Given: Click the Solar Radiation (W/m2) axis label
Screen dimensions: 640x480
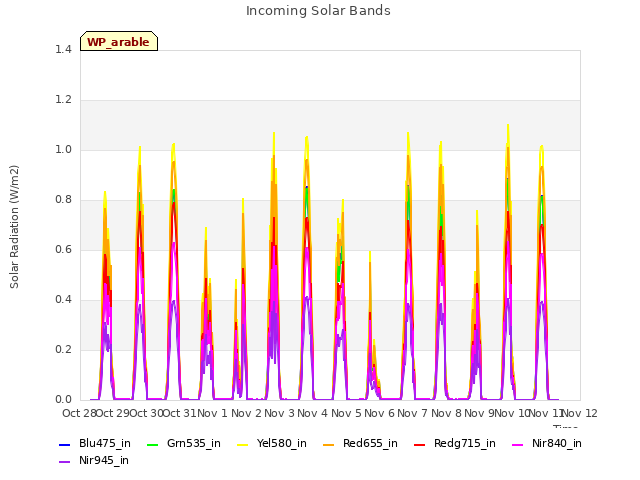Looking at the screenshot, I should (14, 227).
